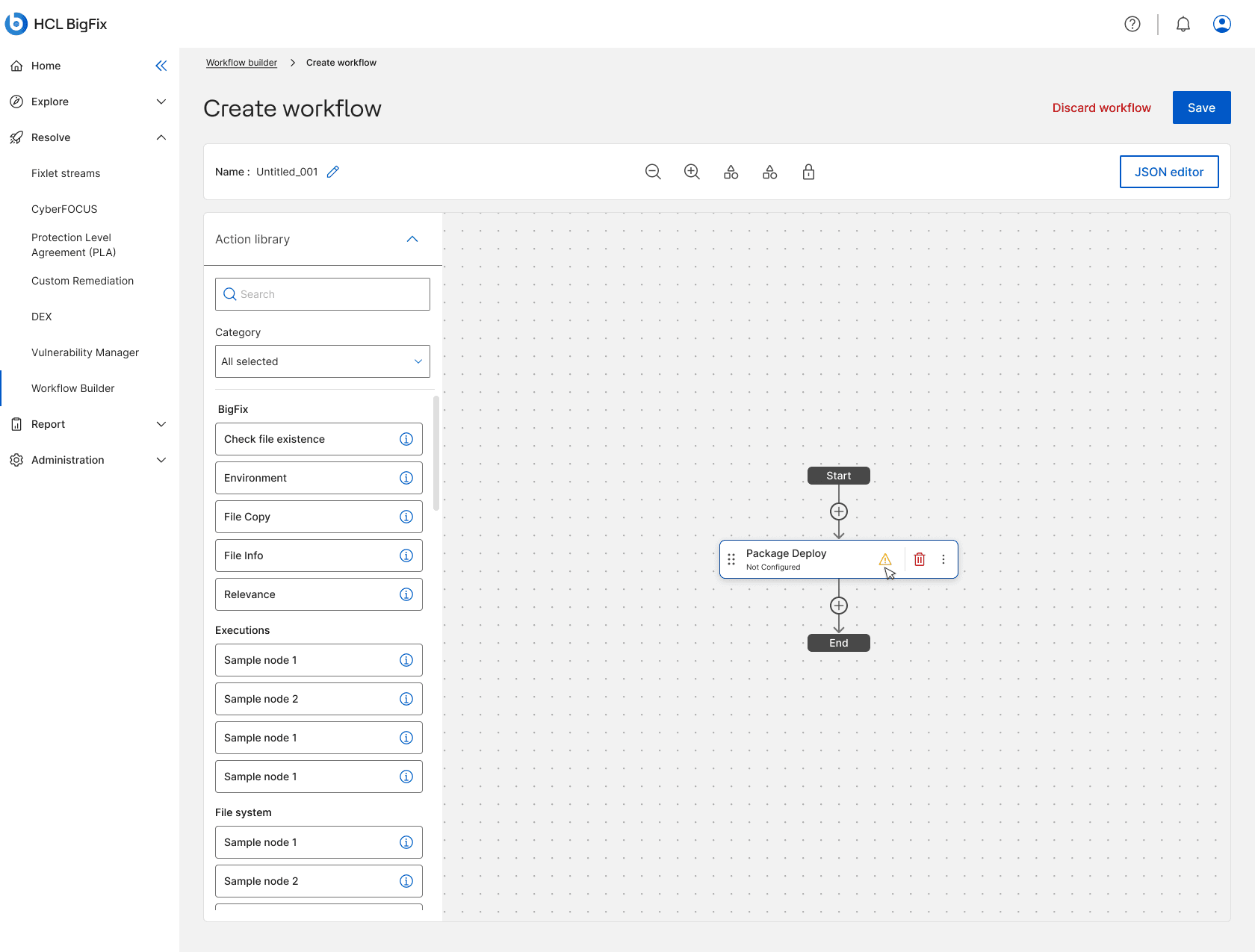
Task: Show info for File system Sample node 1
Action: click(406, 842)
